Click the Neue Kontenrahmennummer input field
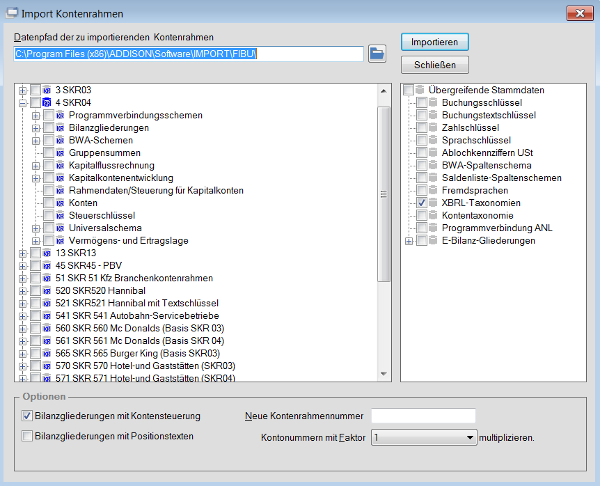This screenshot has width=600, height=486. coord(423,416)
